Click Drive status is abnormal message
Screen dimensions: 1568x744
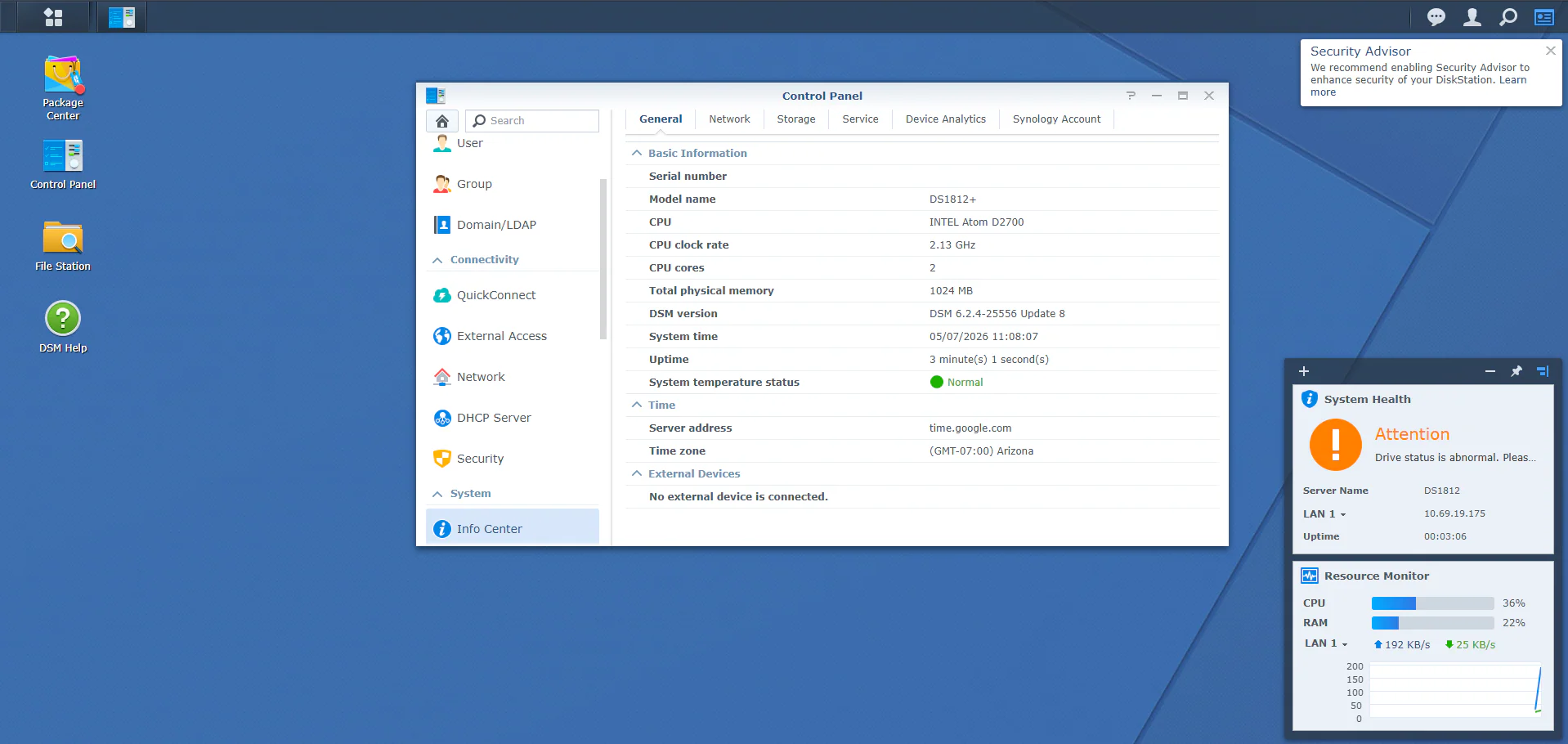(x=1455, y=458)
